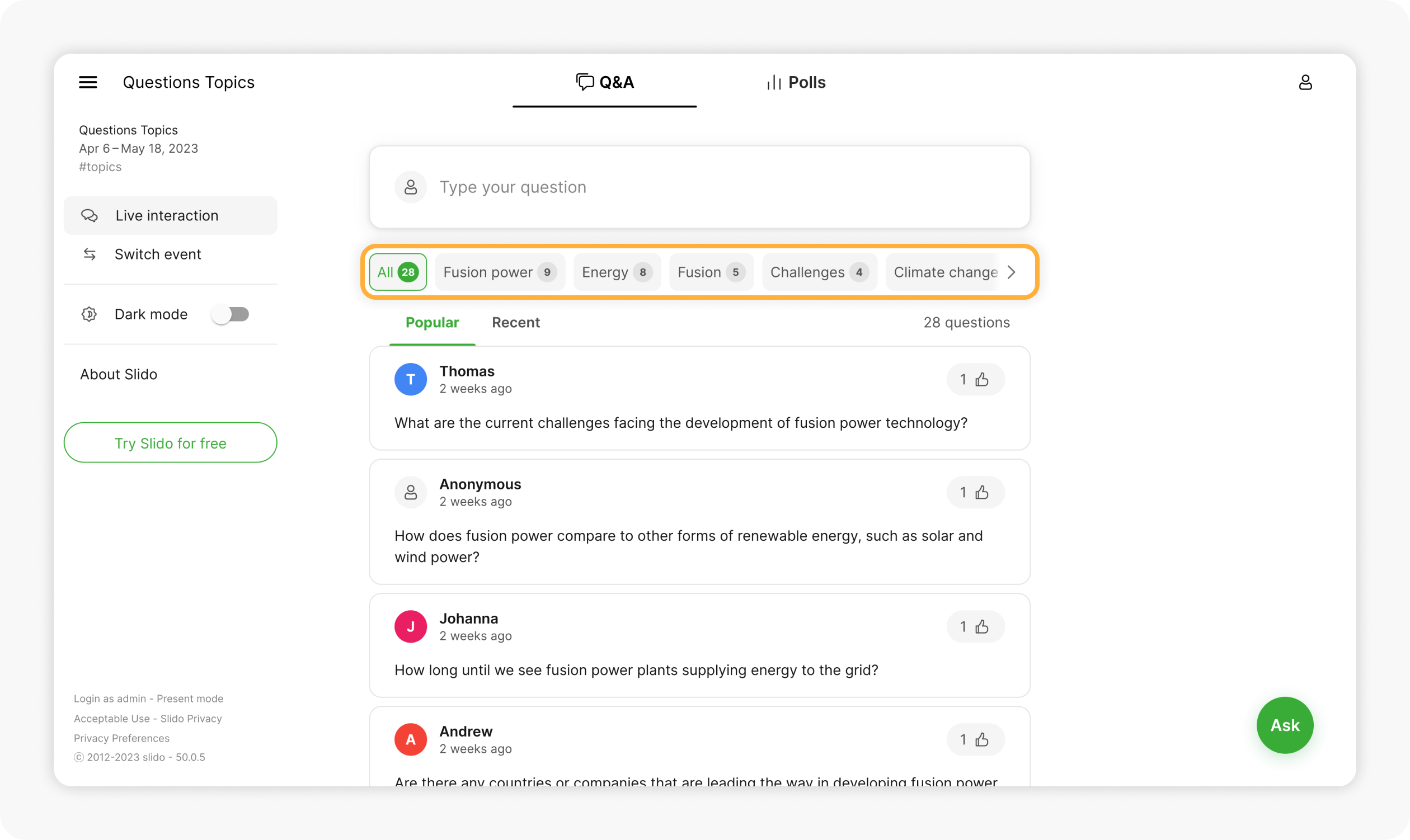Click the Anonymous user avatar

411,493
